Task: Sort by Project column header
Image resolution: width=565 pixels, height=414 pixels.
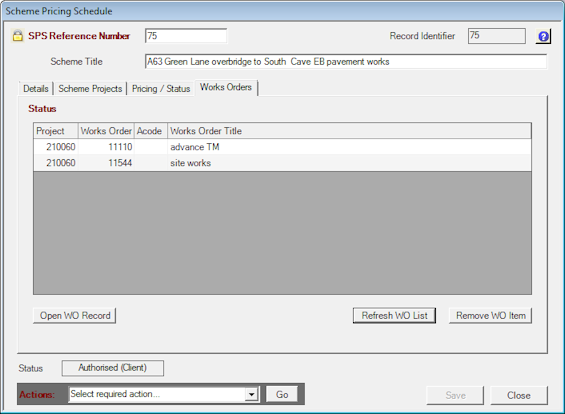Action: [56, 131]
